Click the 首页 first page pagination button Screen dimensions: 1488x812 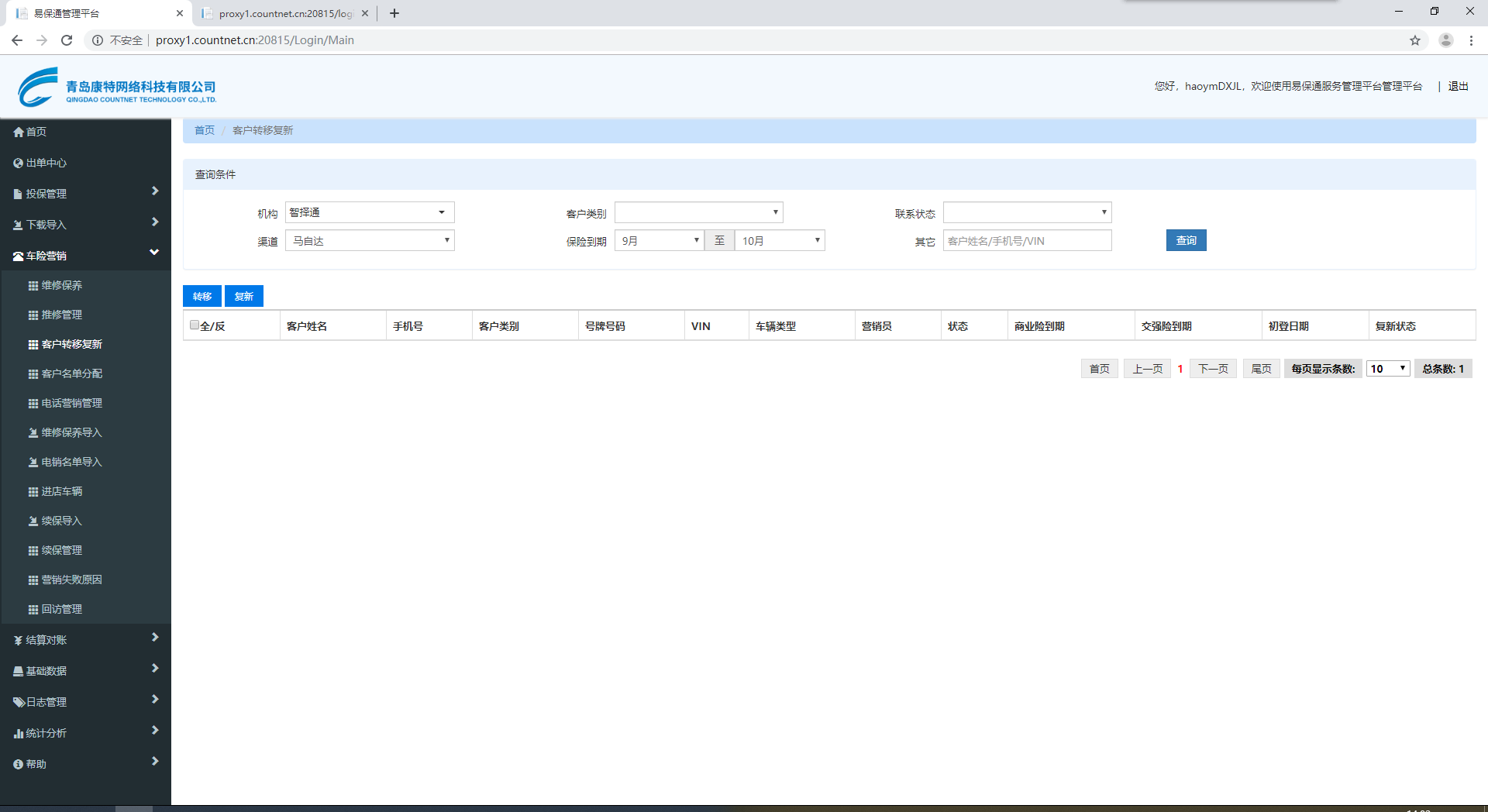(x=1100, y=369)
